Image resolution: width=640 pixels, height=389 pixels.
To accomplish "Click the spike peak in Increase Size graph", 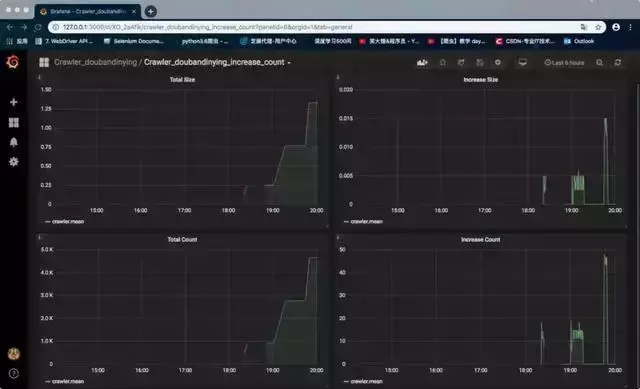I will click(x=605, y=119).
